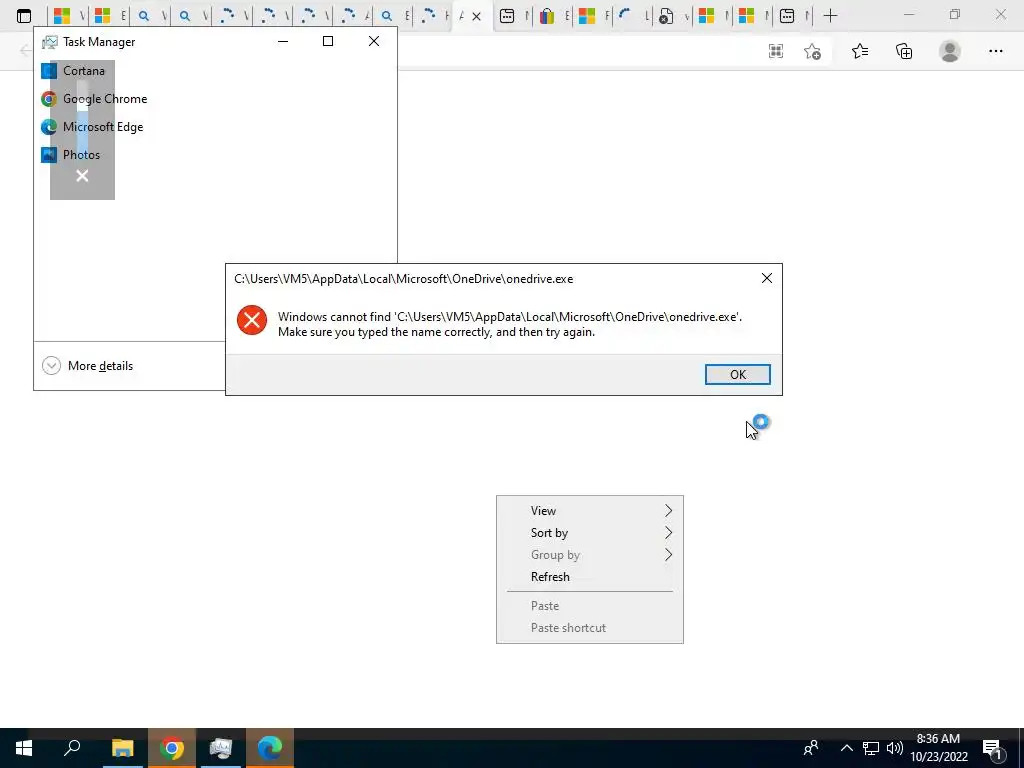Add this page to favorites star icon
Screen dimensions: 1024x768
812,52
